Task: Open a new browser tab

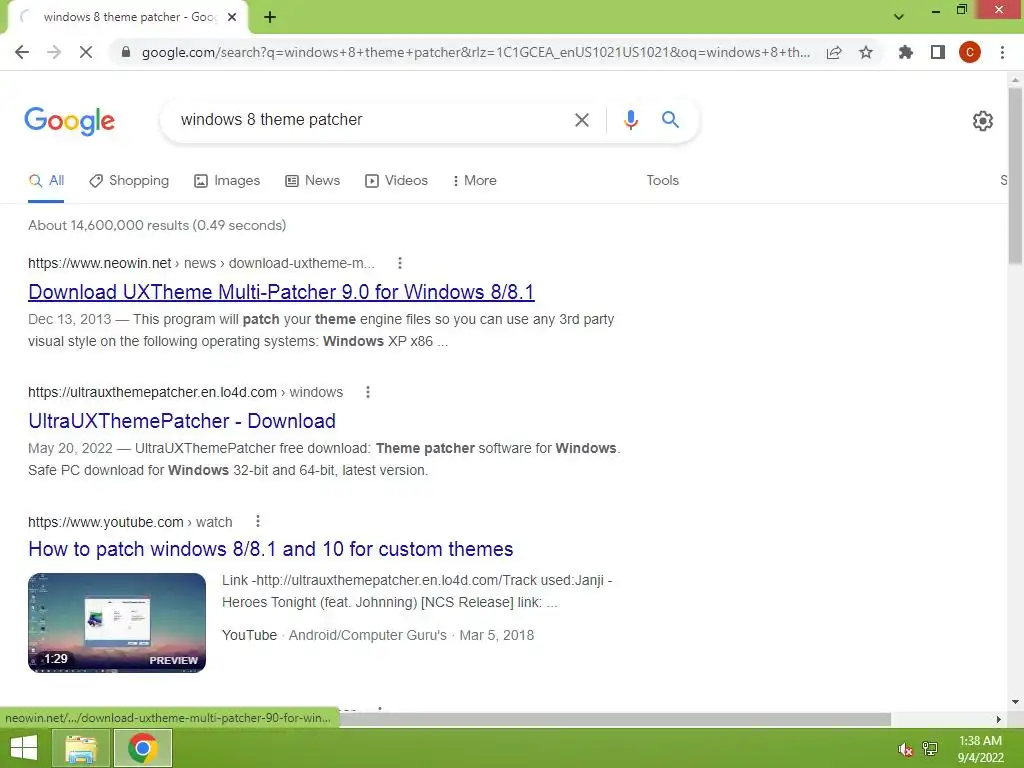Action: tap(270, 17)
